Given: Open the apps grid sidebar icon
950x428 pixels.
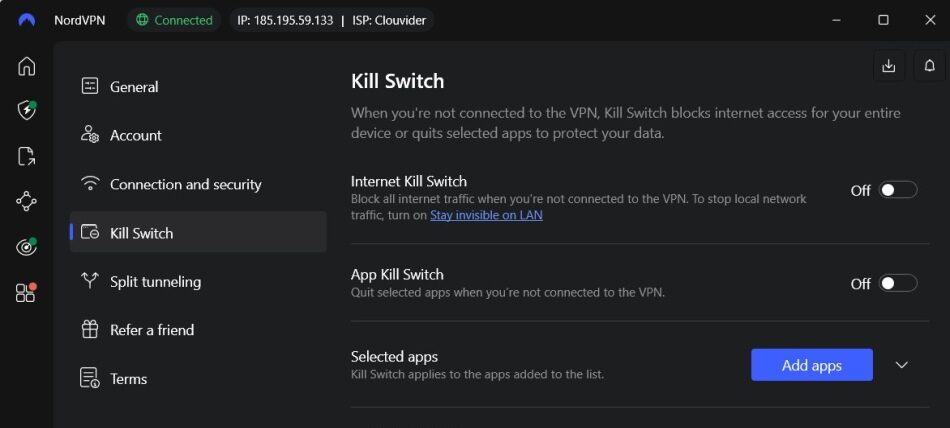Looking at the screenshot, I should [x=27, y=292].
